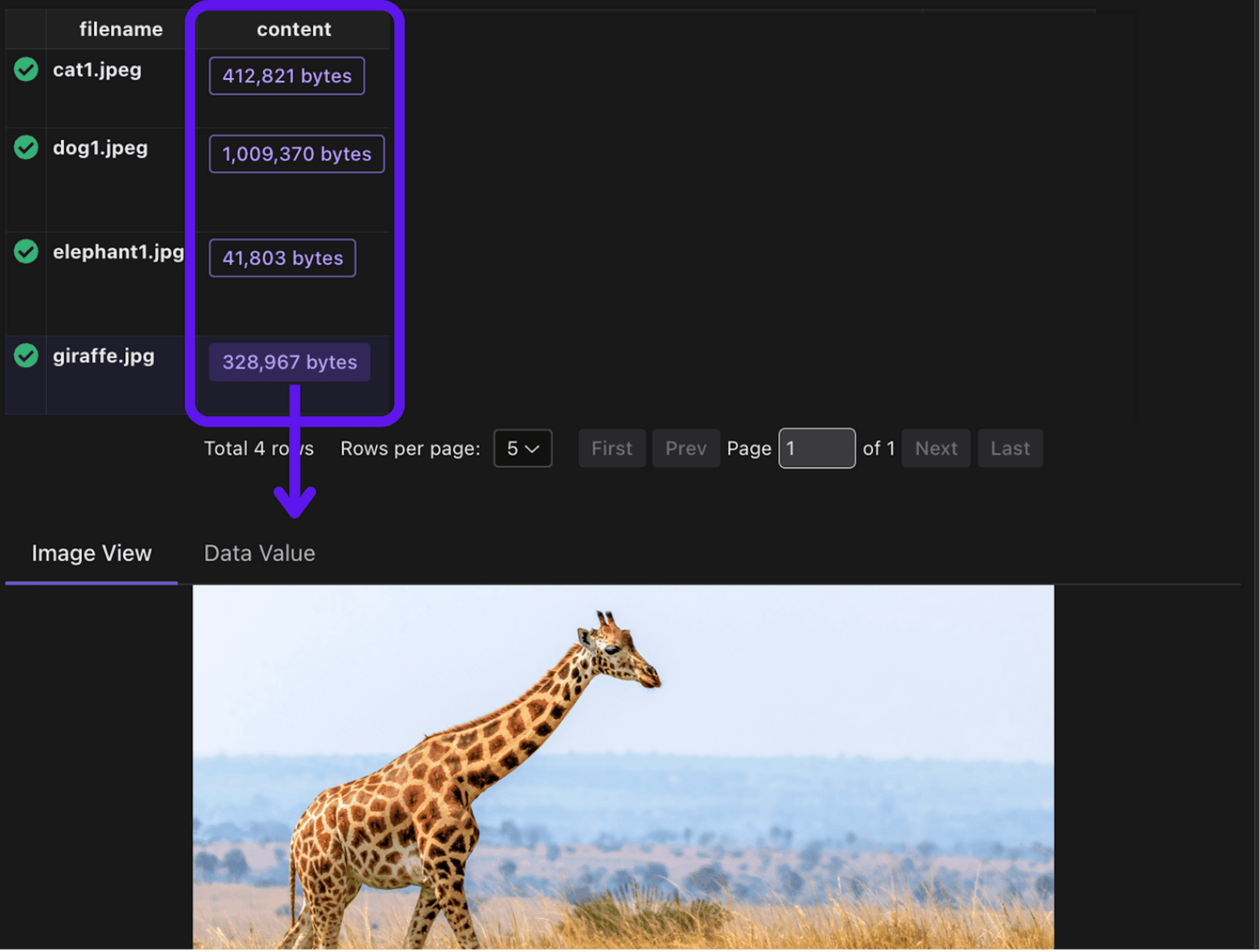
Task: Click the content column header
Action: 294,29
